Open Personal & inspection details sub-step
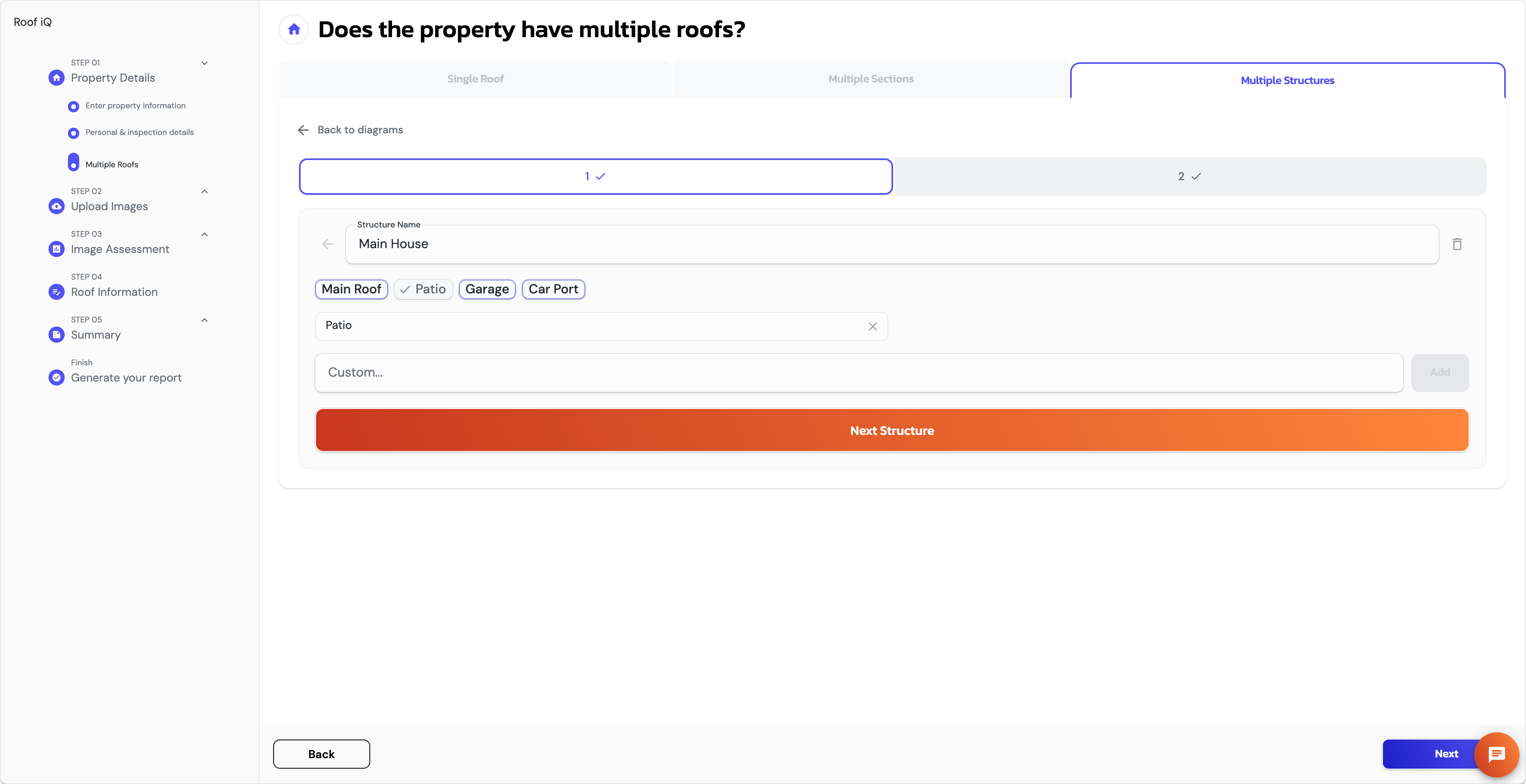 coord(139,132)
